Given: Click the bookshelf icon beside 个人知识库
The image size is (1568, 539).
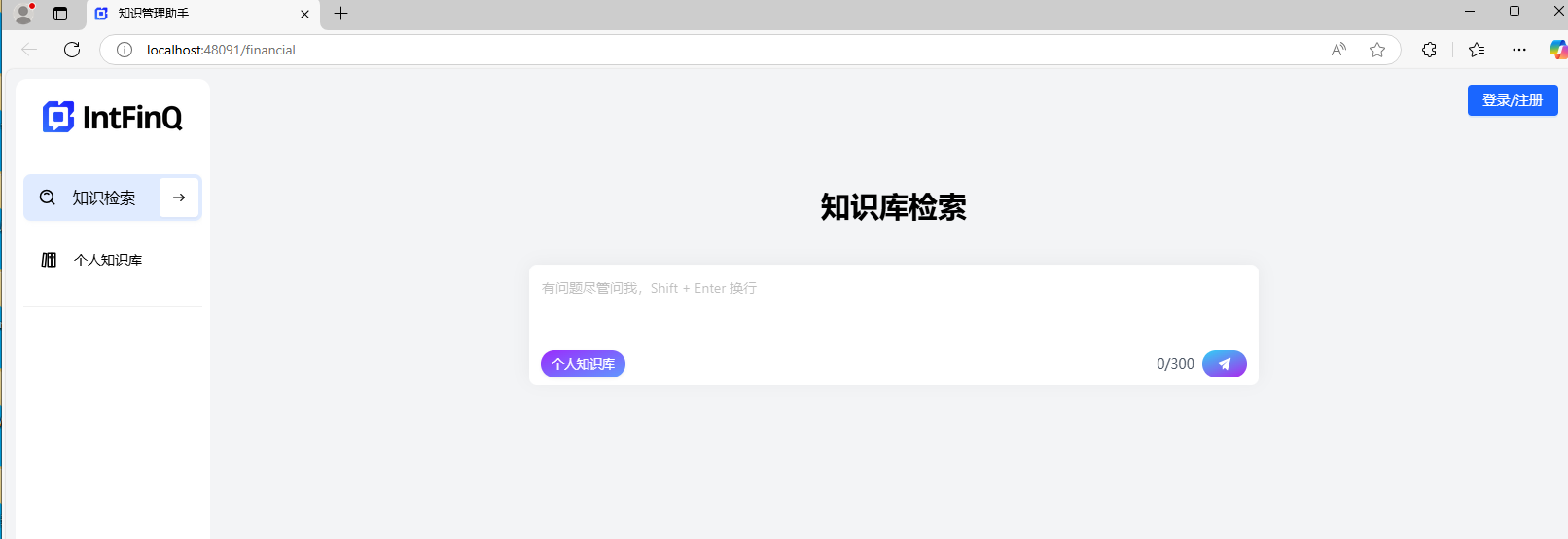Looking at the screenshot, I should coord(49,260).
